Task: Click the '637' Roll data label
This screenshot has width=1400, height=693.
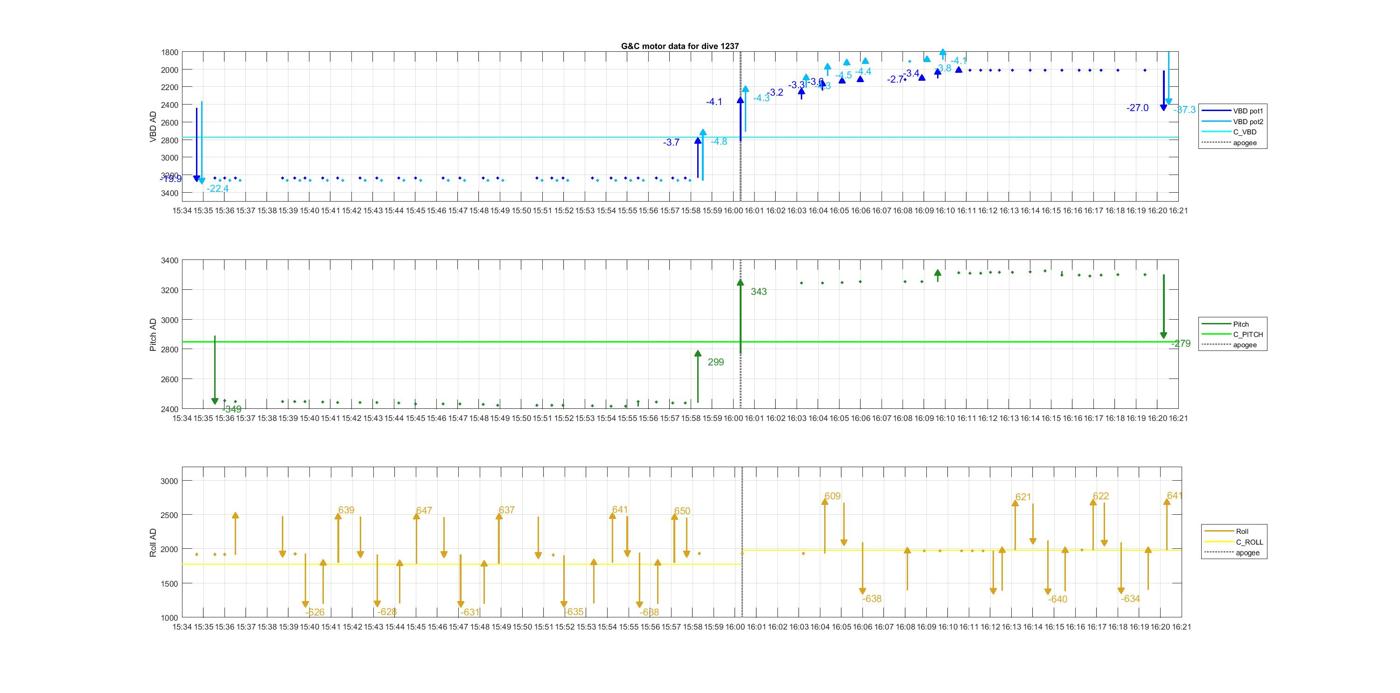Action: click(507, 510)
